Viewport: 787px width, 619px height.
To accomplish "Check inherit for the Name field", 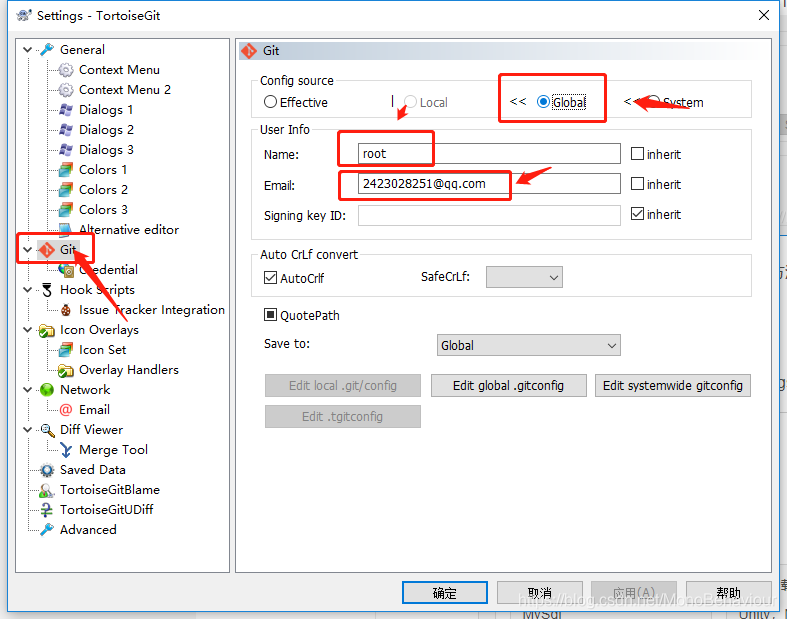I will [637, 154].
